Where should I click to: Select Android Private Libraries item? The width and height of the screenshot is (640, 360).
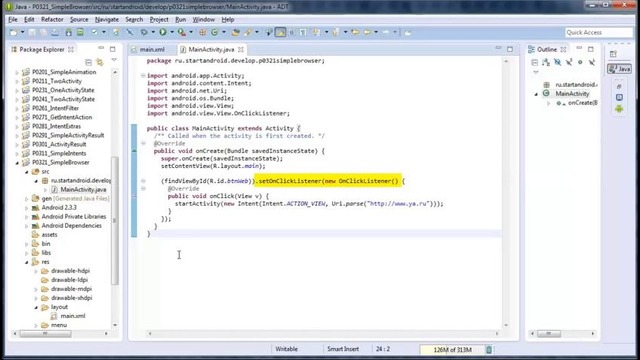[73, 217]
